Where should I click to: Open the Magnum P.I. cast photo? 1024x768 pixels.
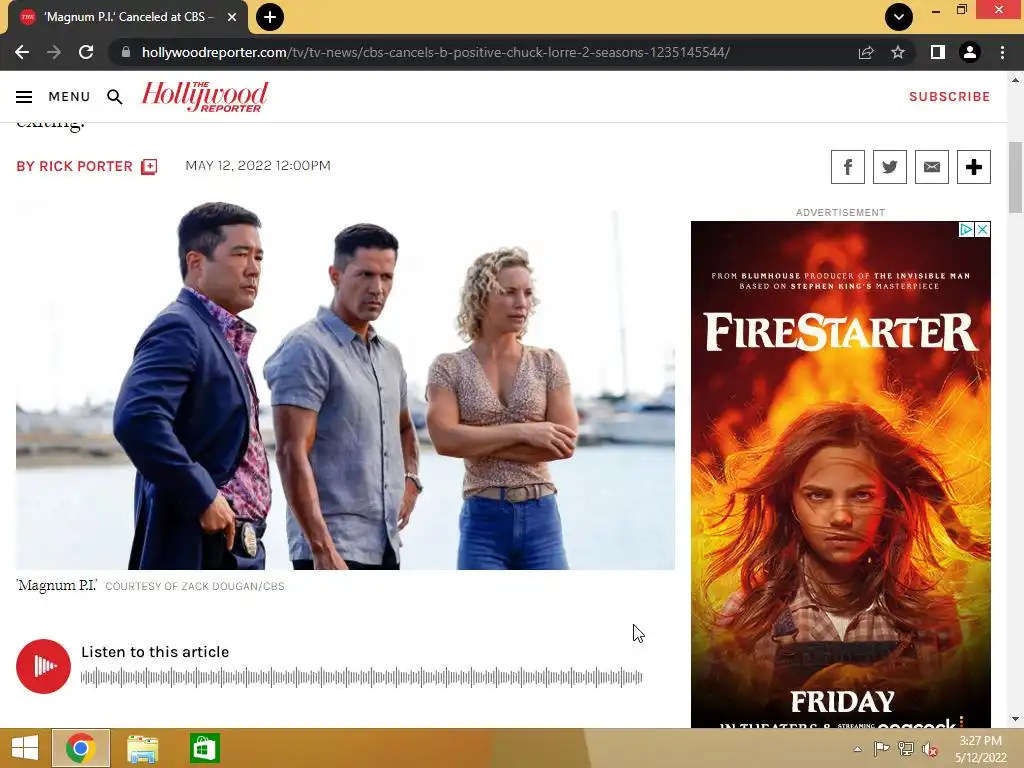coord(345,385)
